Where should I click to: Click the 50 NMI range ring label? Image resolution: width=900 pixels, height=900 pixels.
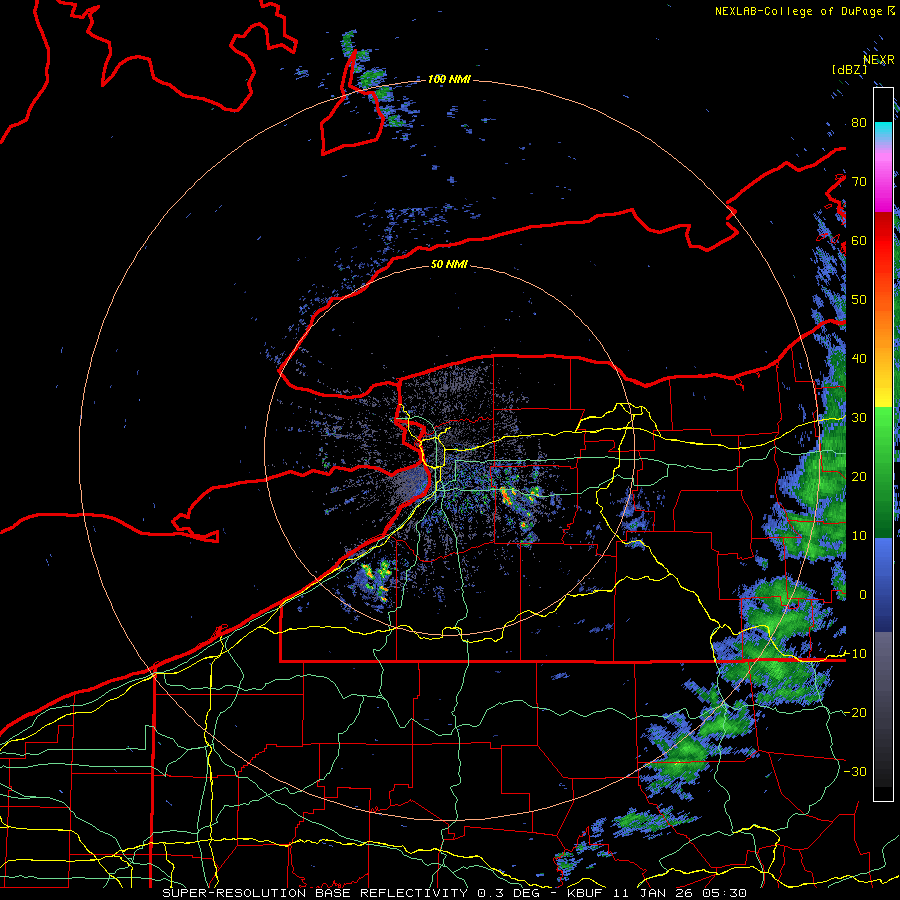449,264
